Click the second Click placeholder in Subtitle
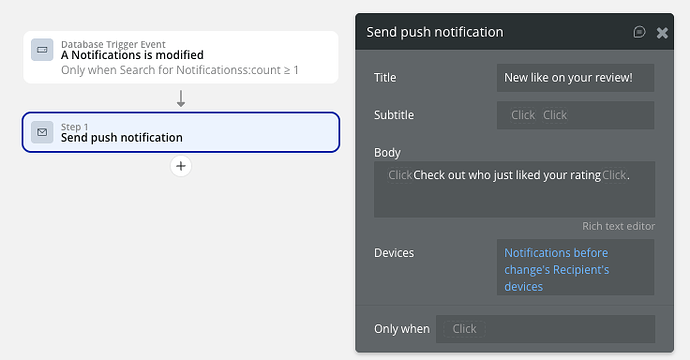Image resolution: width=690 pixels, height=360 pixels. [555, 115]
